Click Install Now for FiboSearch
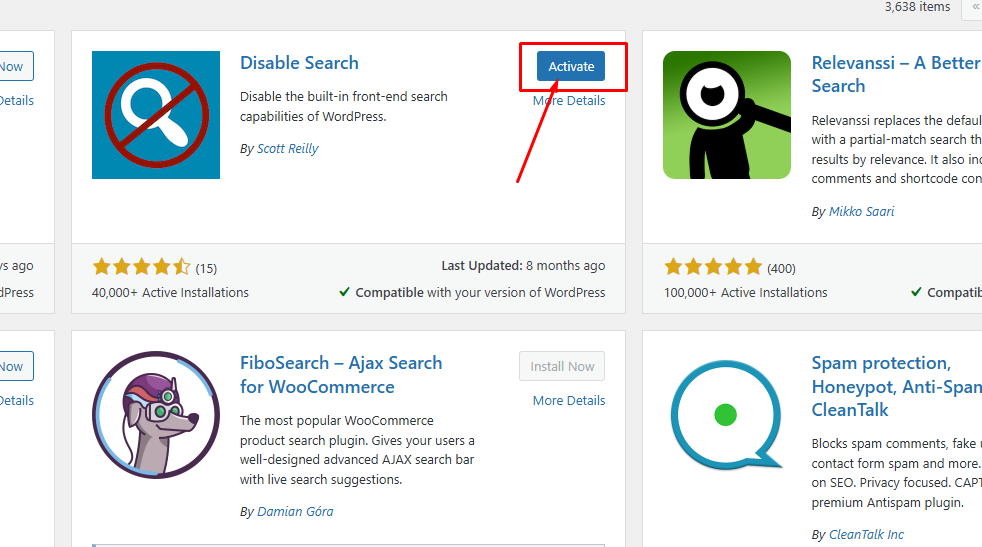The height and width of the screenshot is (547, 982). tap(562, 366)
